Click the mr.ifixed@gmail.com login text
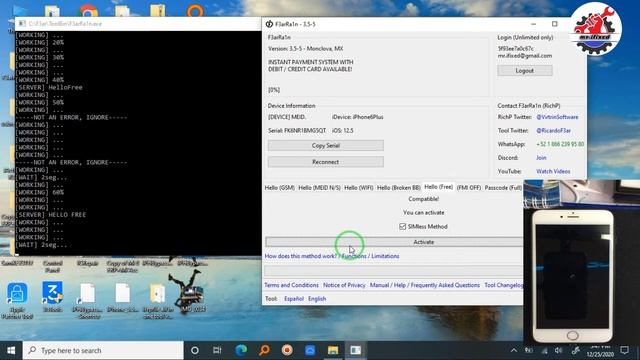Screen dimensions: 640x360 (524, 56)
